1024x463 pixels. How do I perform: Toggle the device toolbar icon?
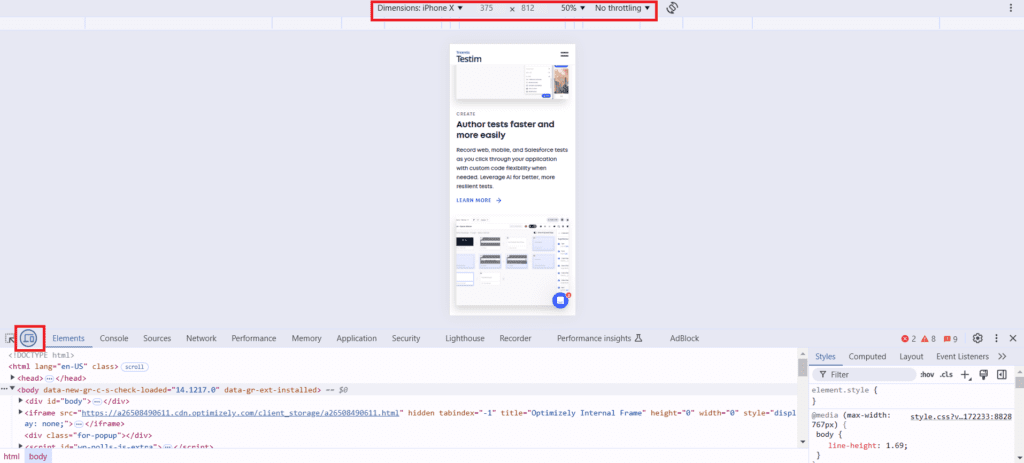point(28,338)
